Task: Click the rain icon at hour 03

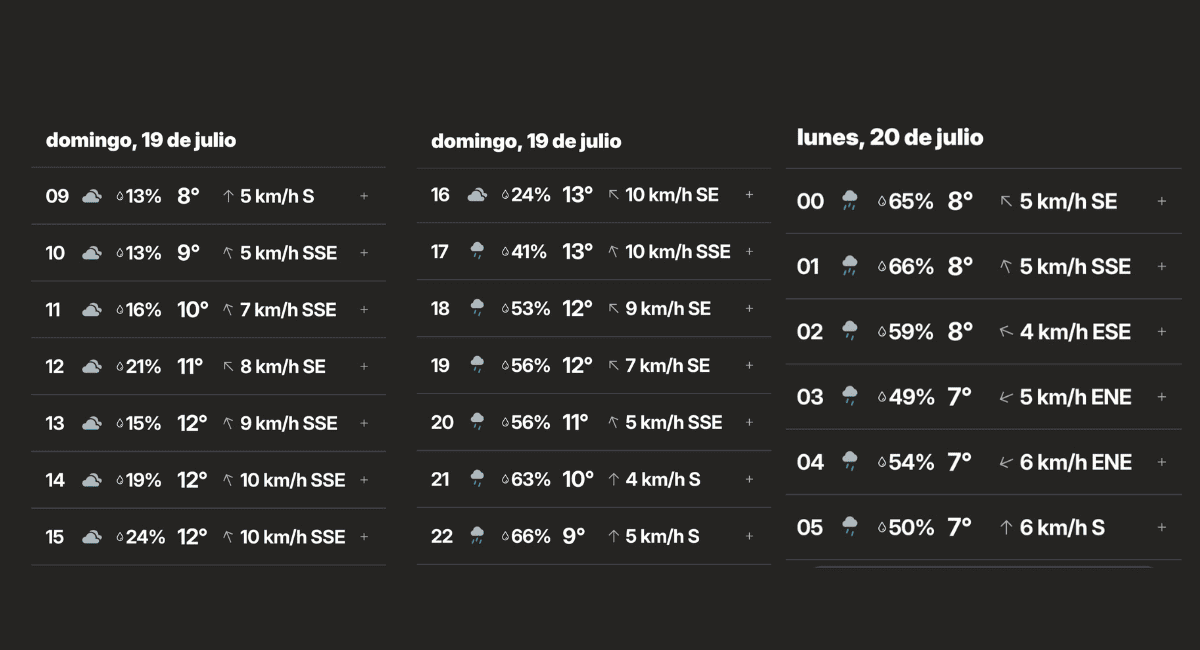Action: 850,397
